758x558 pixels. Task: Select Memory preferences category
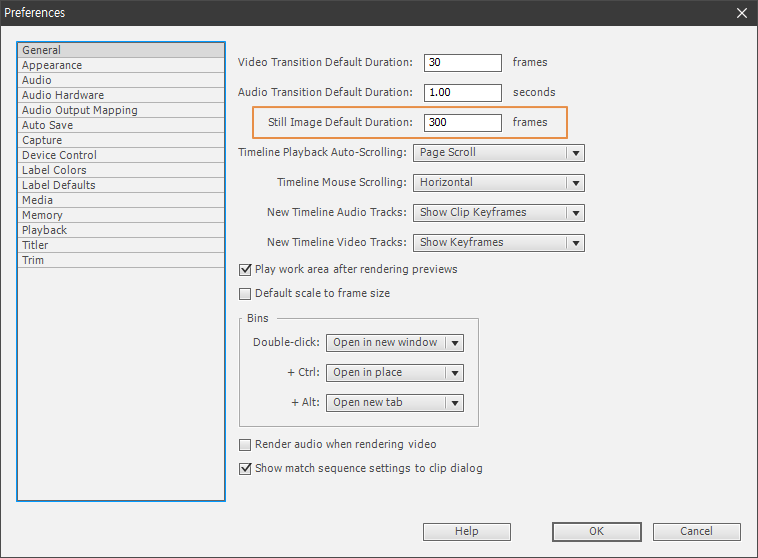(x=121, y=215)
